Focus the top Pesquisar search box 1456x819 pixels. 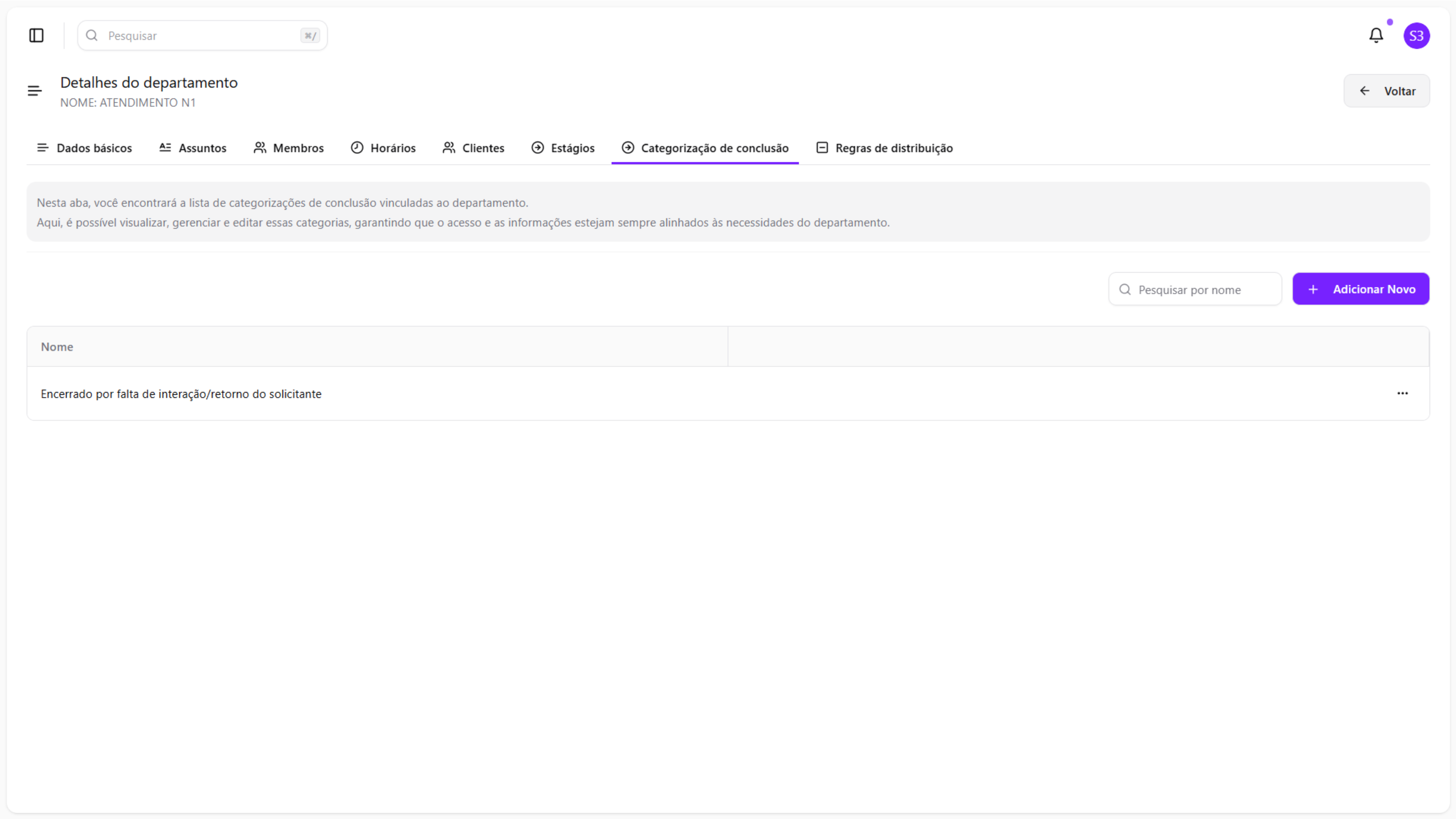(202, 36)
